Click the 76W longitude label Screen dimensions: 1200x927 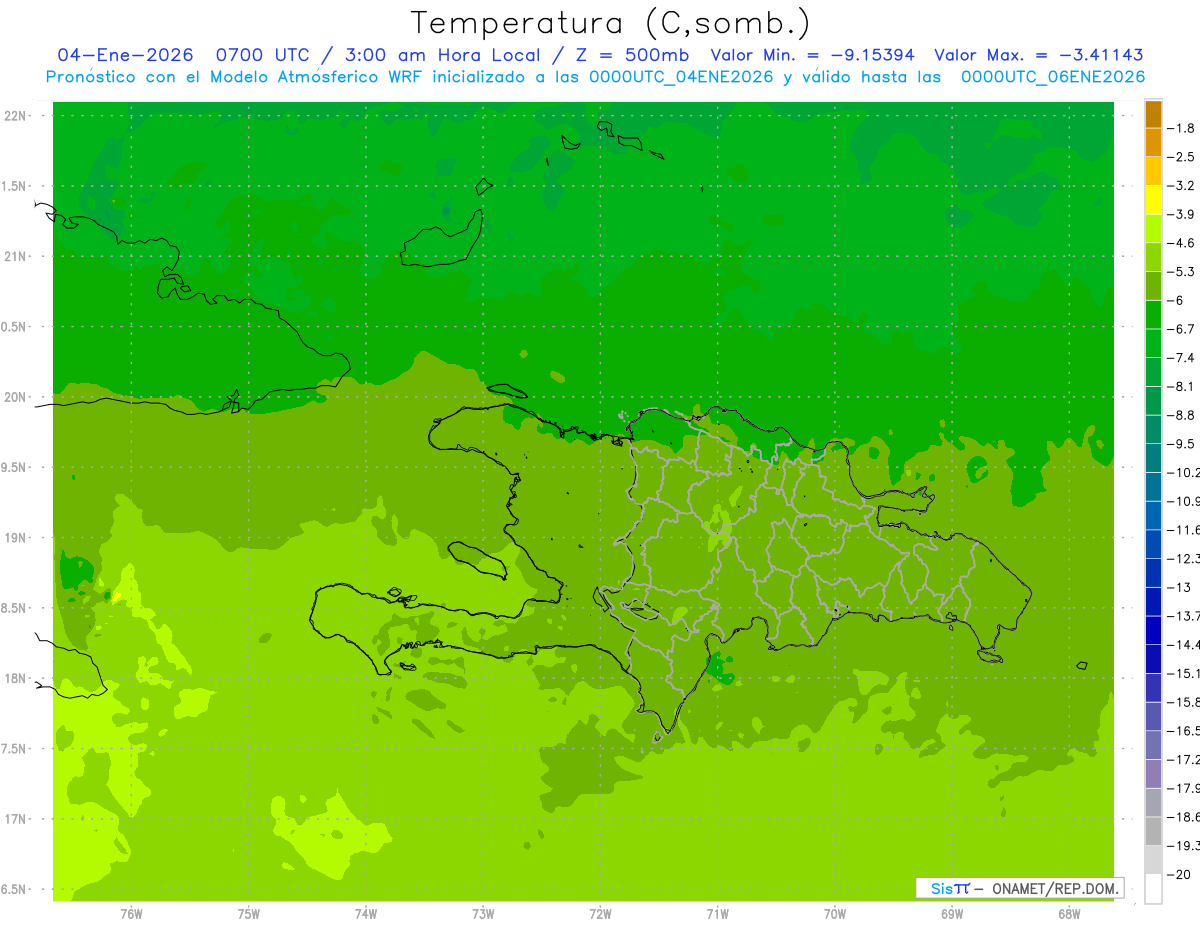coord(131,914)
